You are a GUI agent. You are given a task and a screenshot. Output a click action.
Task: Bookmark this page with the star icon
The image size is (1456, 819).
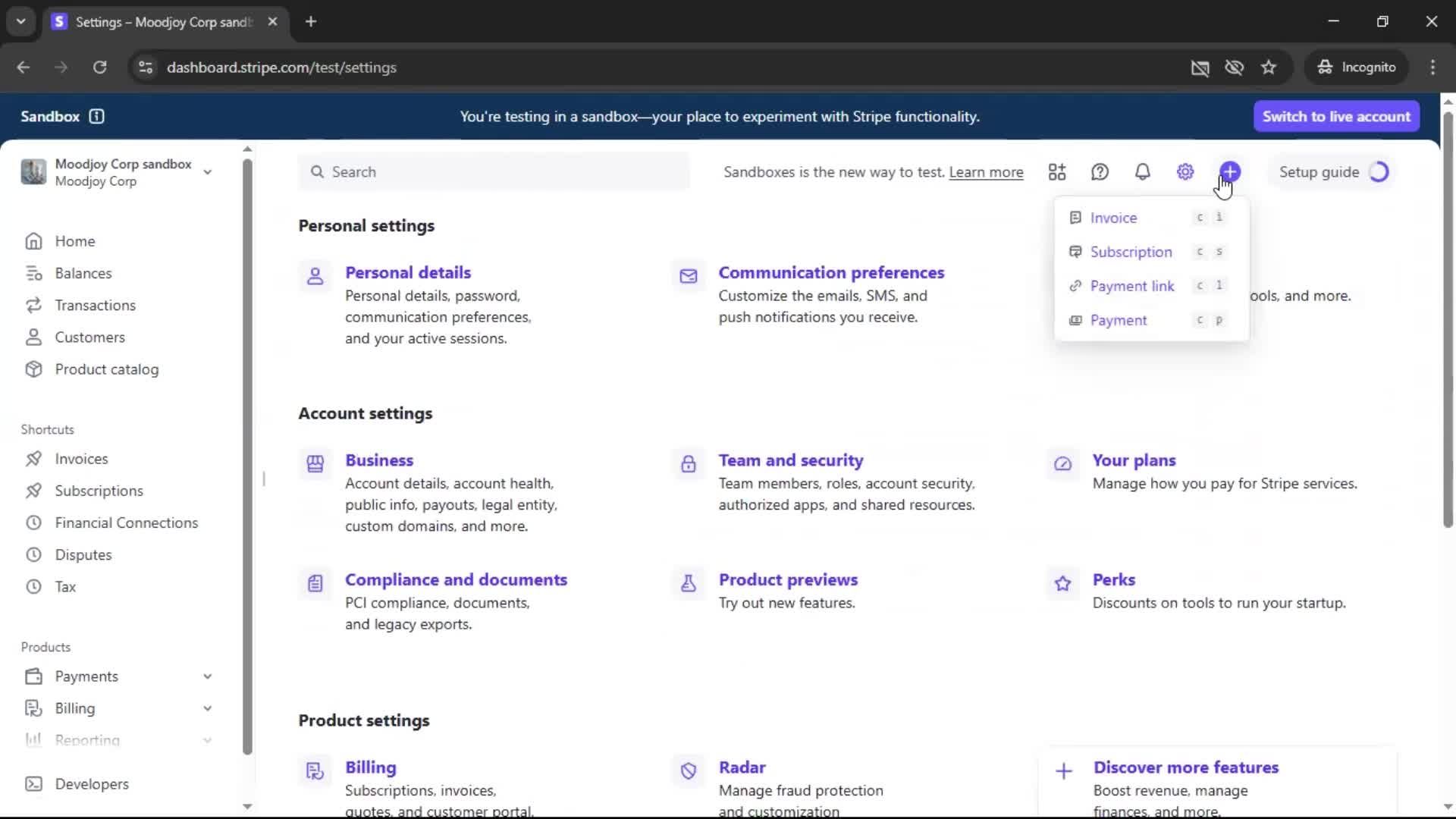click(1269, 67)
